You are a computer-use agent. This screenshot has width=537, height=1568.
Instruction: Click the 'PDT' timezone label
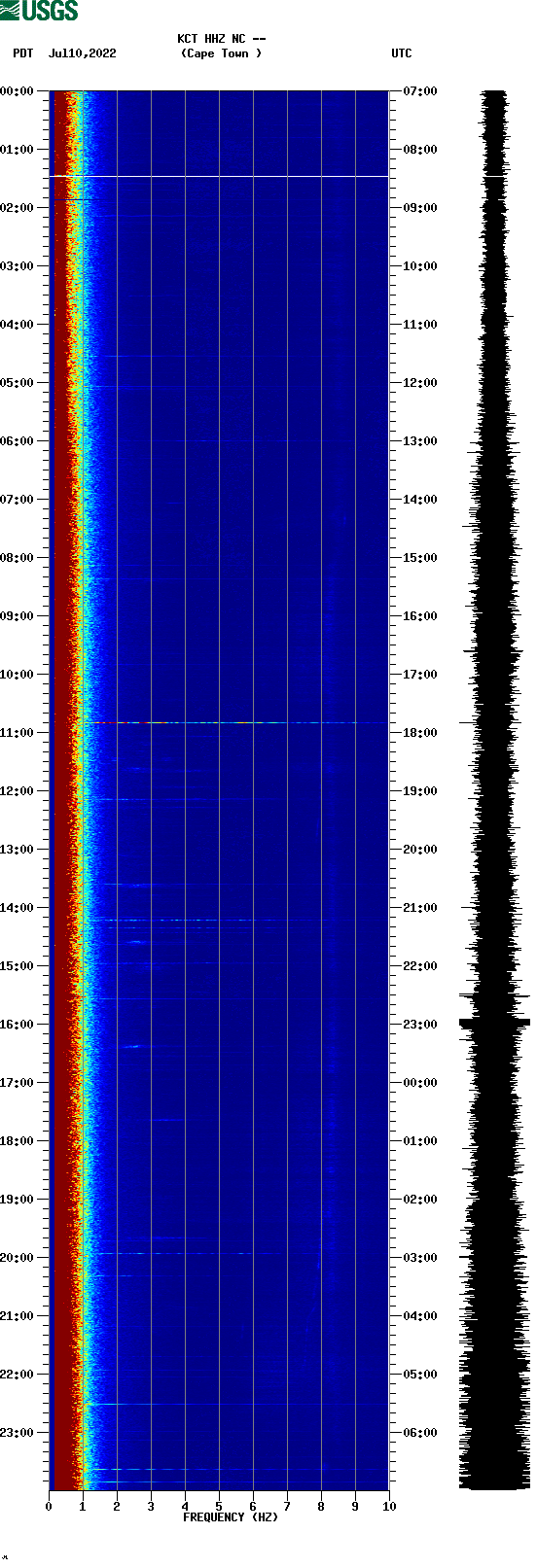22,53
